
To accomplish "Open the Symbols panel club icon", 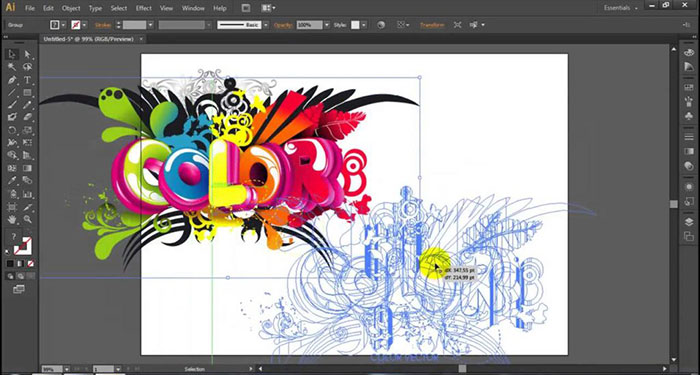I will 689,116.
